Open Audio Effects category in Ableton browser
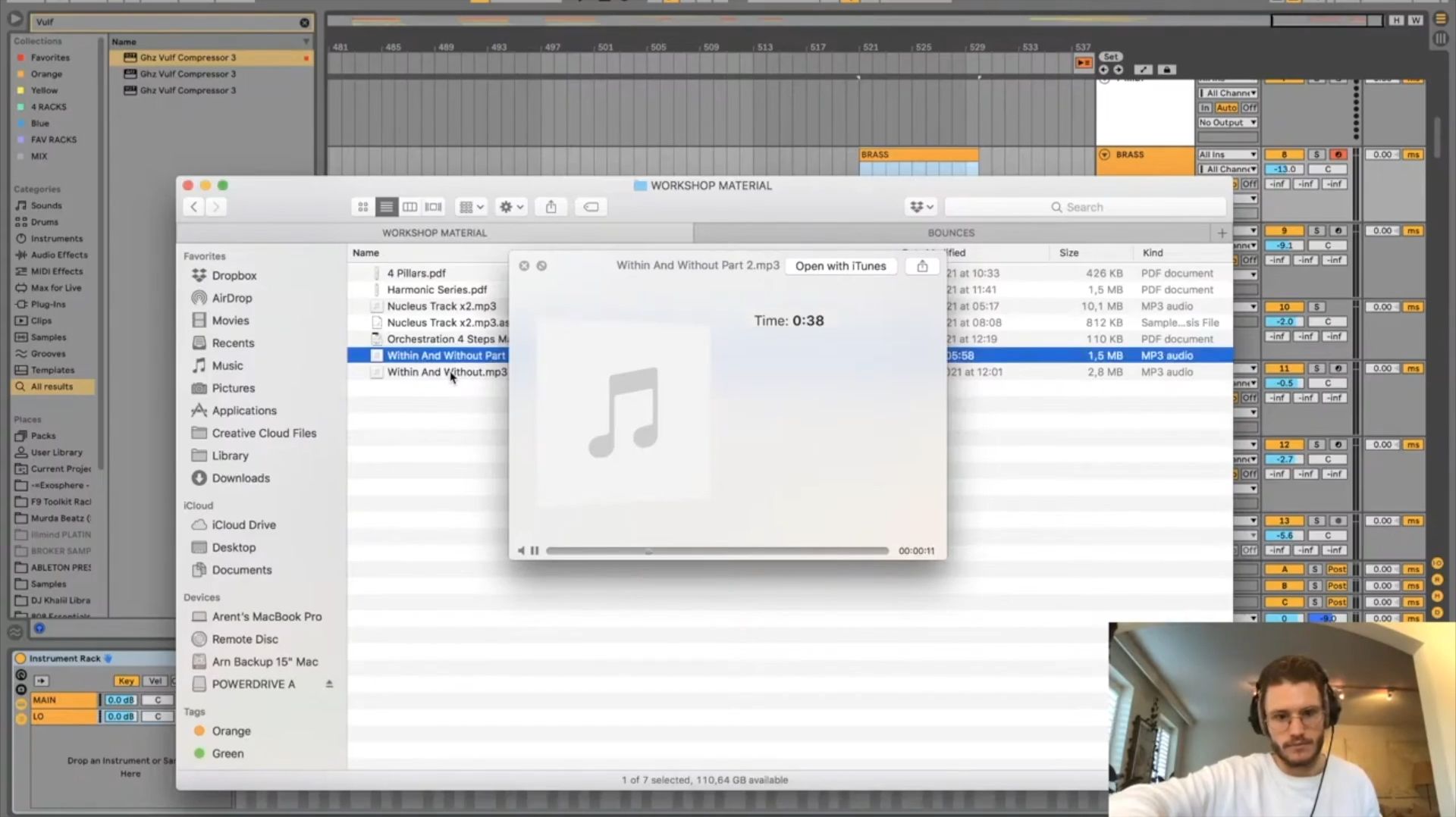 click(x=59, y=255)
